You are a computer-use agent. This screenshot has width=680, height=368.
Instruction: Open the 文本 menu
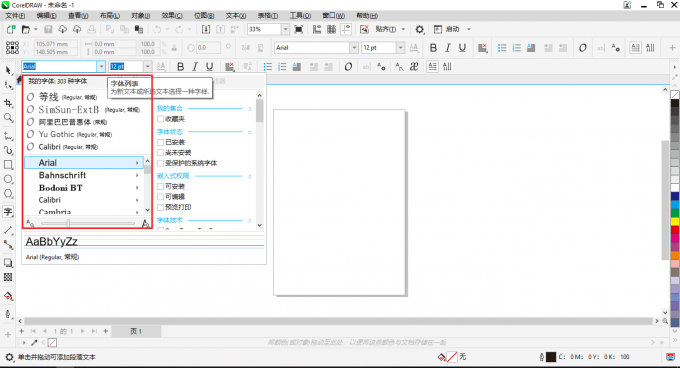236,16
